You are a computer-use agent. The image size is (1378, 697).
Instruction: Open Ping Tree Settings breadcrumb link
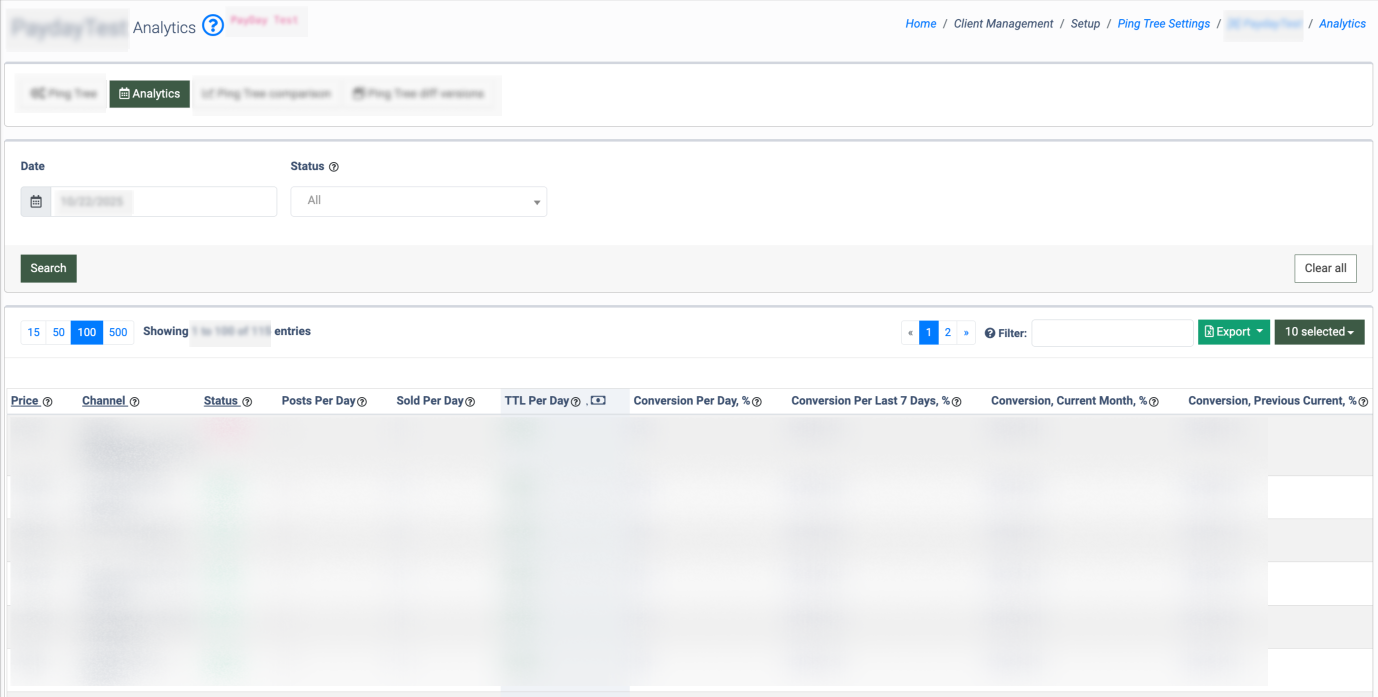pyautogui.click(x=1163, y=24)
